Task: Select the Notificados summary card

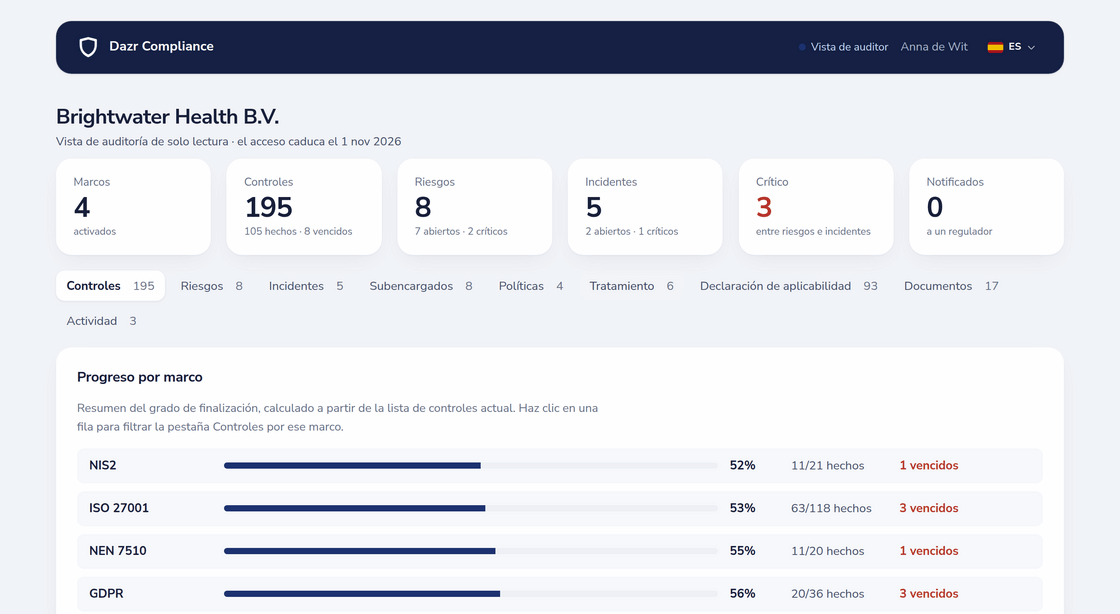Action: (x=986, y=206)
